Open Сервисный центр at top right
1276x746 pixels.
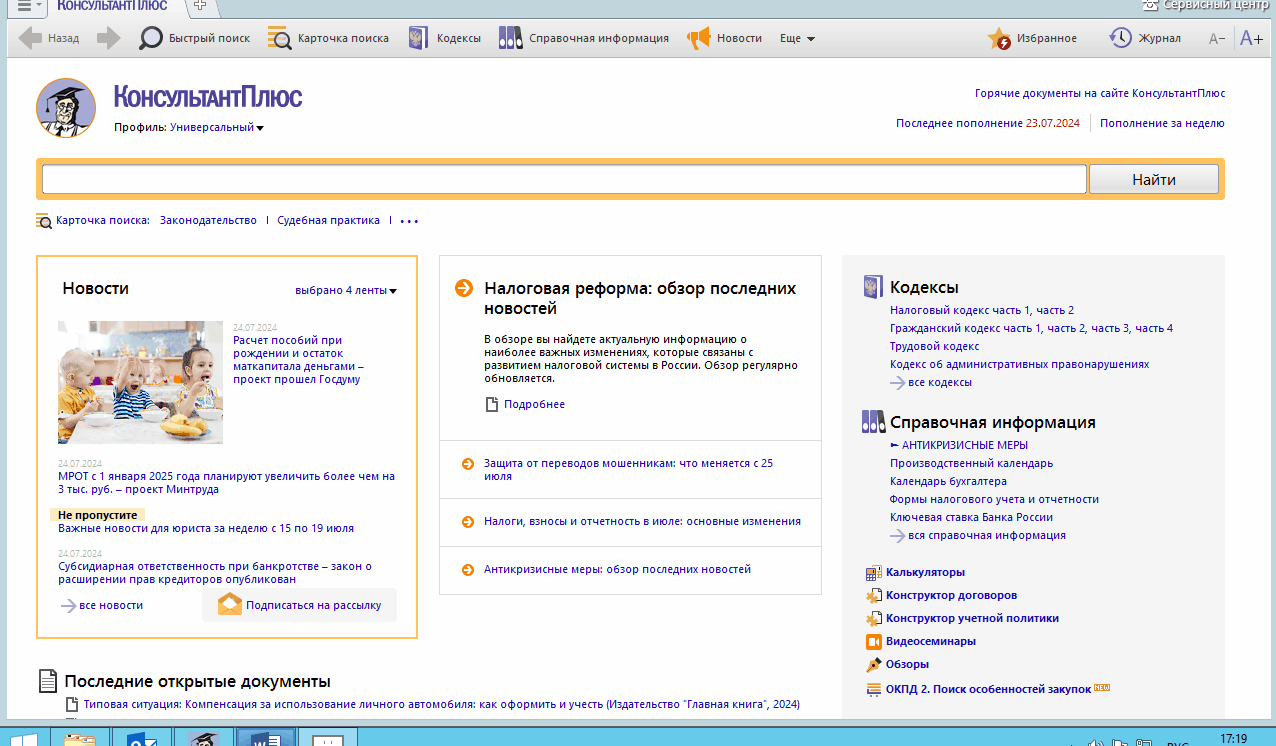tap(1208, 6)
